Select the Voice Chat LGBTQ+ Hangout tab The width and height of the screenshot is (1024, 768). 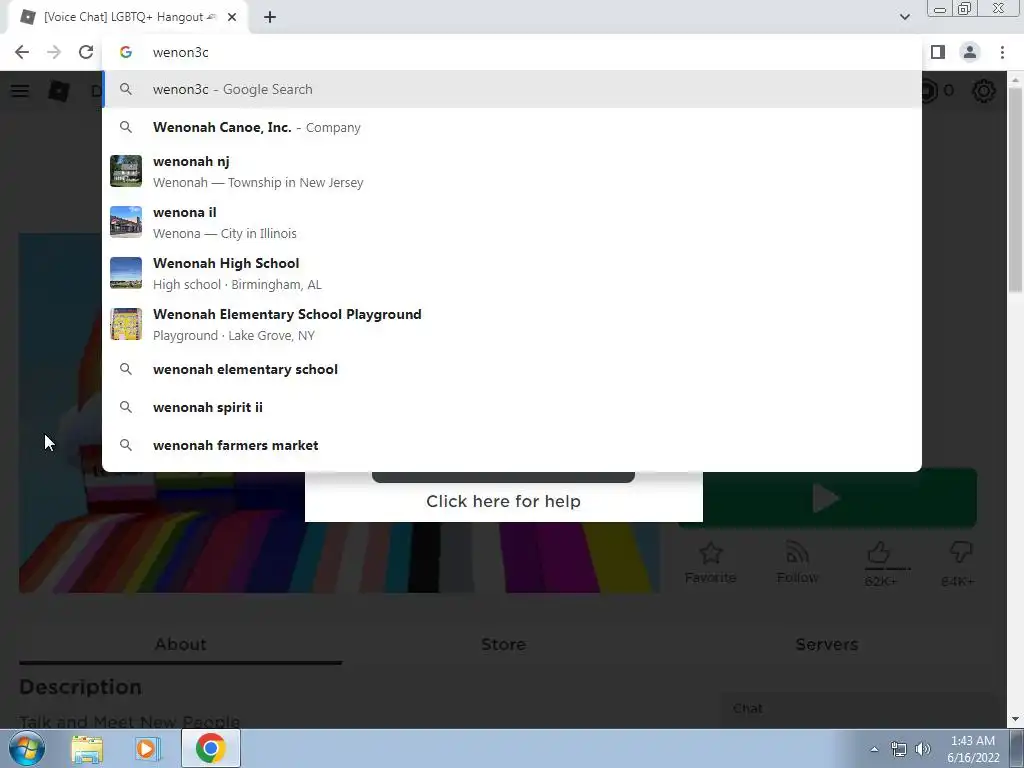pyautogui.click(x=127, y=17)
